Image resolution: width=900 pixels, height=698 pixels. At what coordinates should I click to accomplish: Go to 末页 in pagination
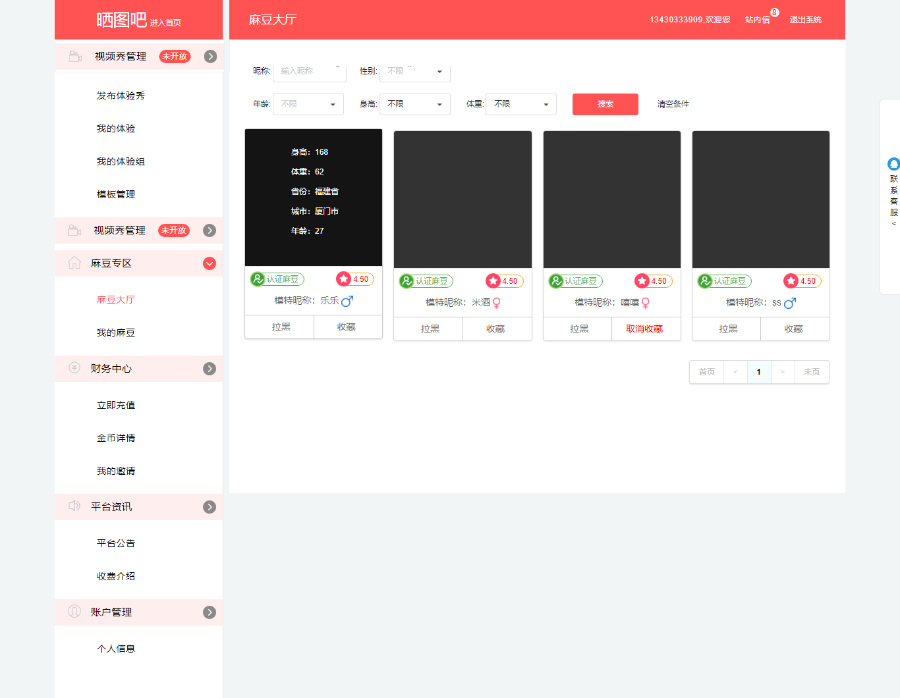[812, 372]
